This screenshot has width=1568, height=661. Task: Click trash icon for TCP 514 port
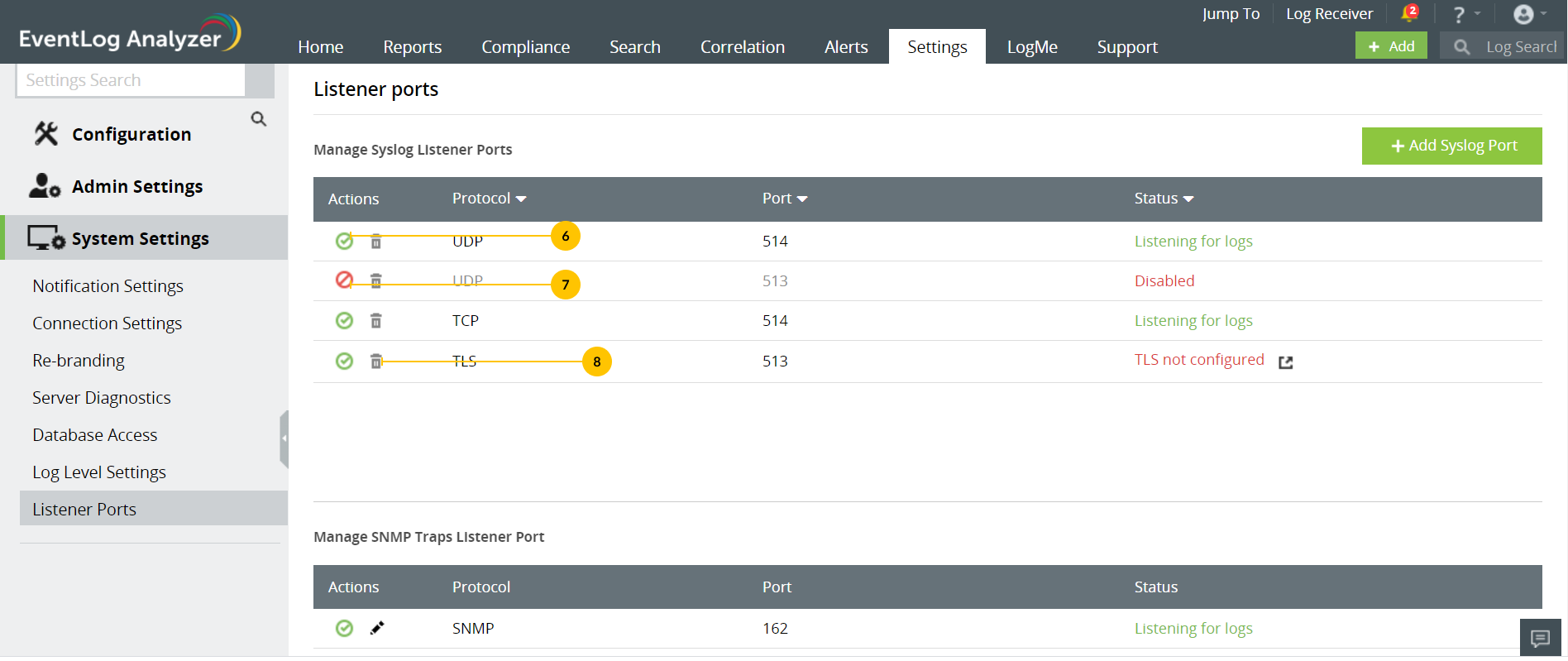tap(375, 321)
